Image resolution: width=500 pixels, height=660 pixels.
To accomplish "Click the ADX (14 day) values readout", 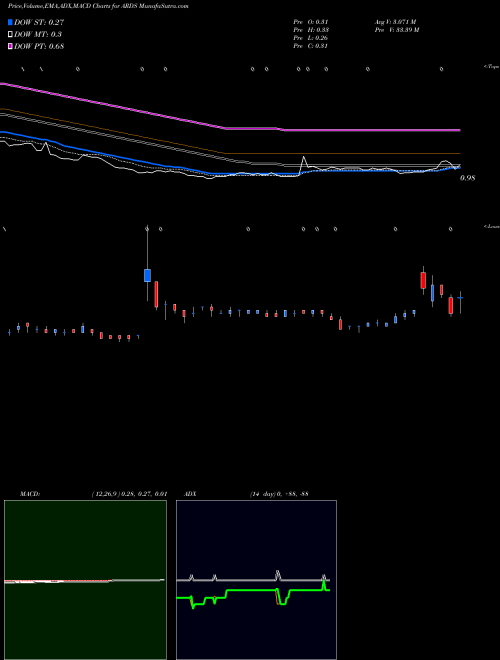I will tap(279, 494).
